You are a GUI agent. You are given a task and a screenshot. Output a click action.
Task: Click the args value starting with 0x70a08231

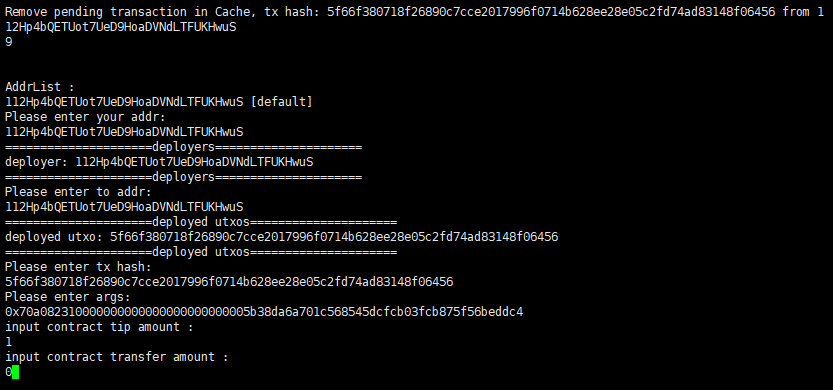pyautogui.click(x=264, y=312)
